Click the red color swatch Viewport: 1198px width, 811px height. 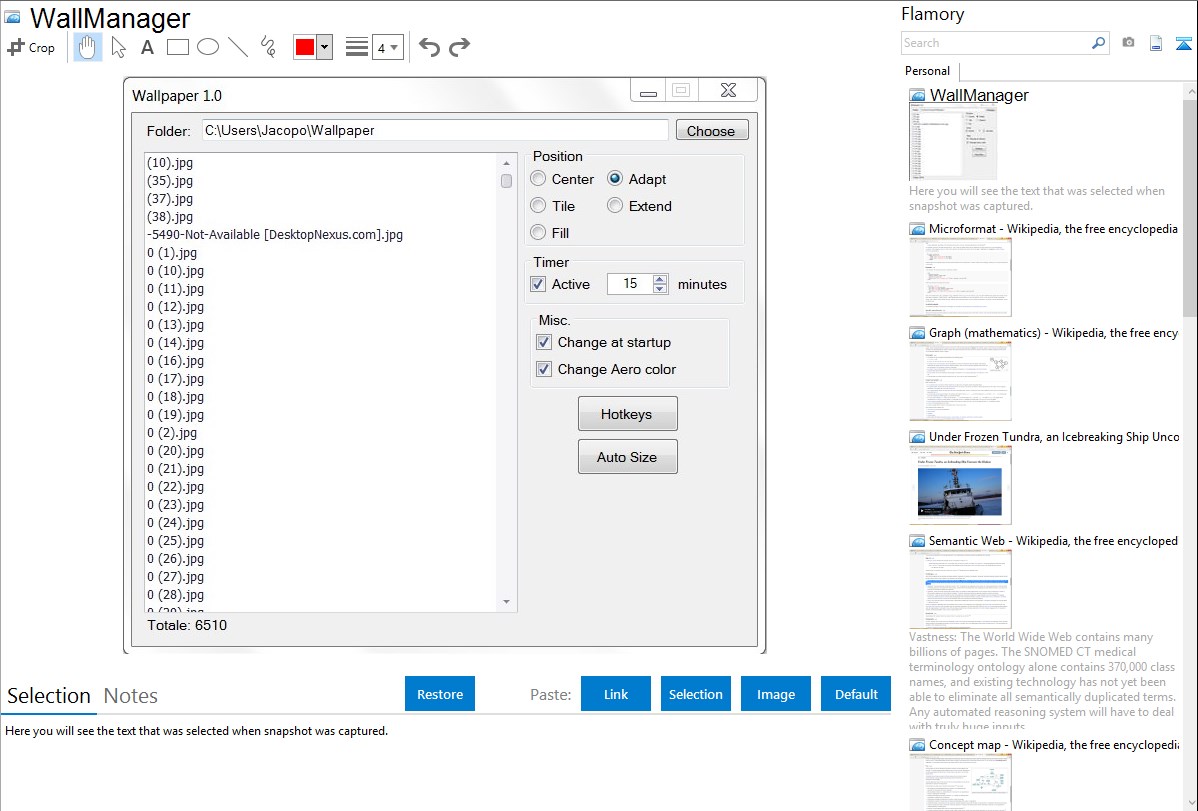click(304, 47)
